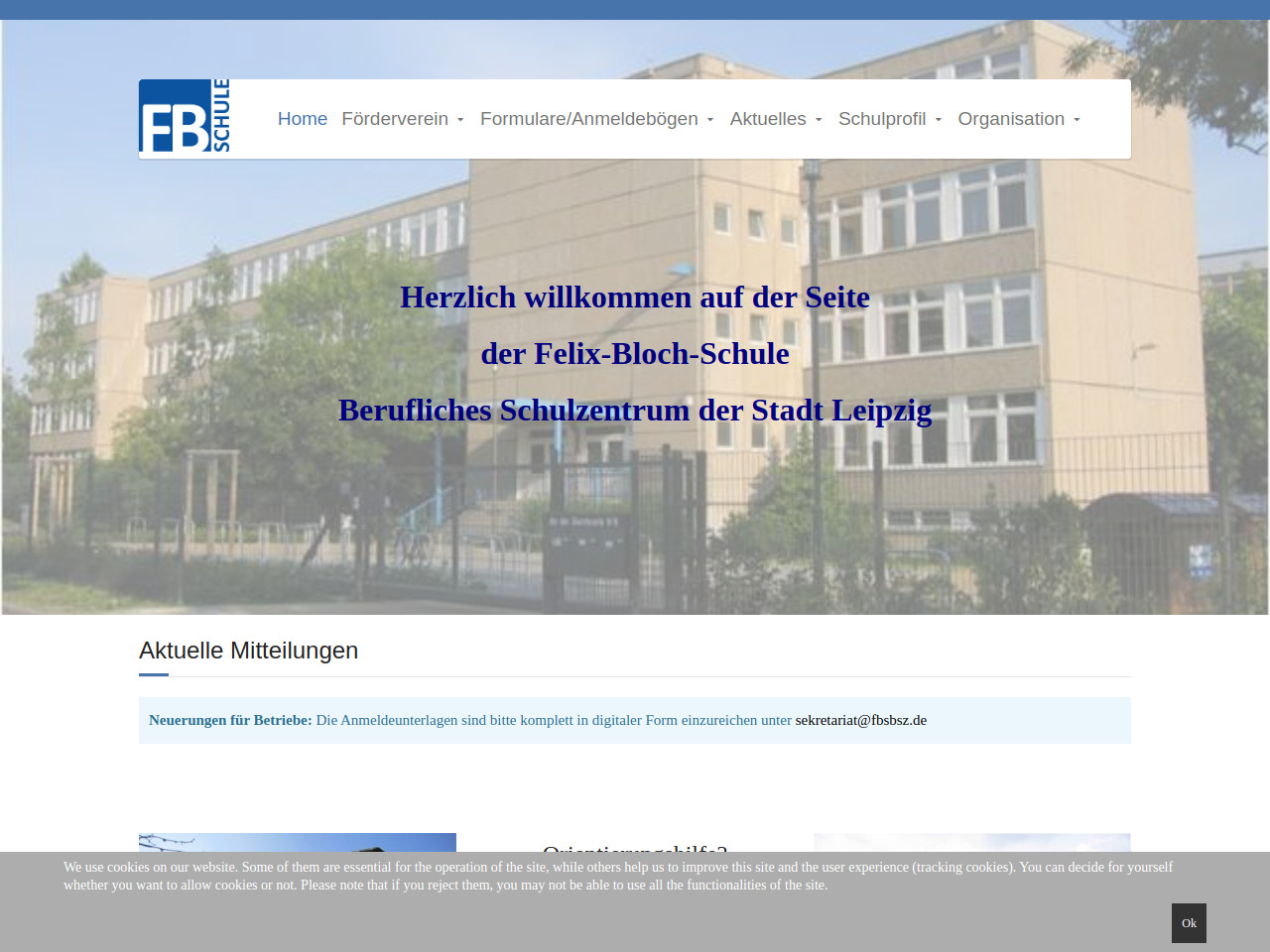
Task: Open the Organisation navigation item
Action: click(x=1010, y=119)
